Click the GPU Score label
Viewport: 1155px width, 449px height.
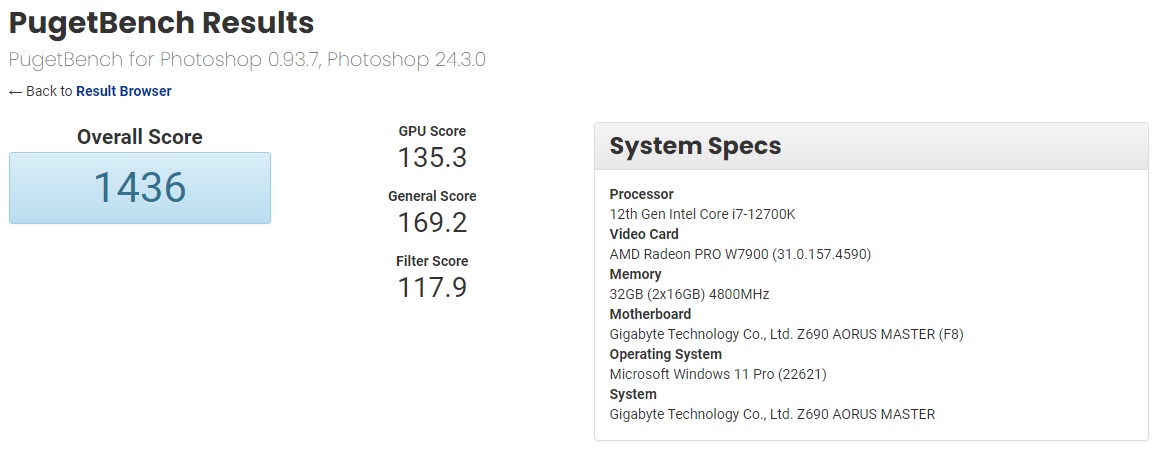[432, 131]
